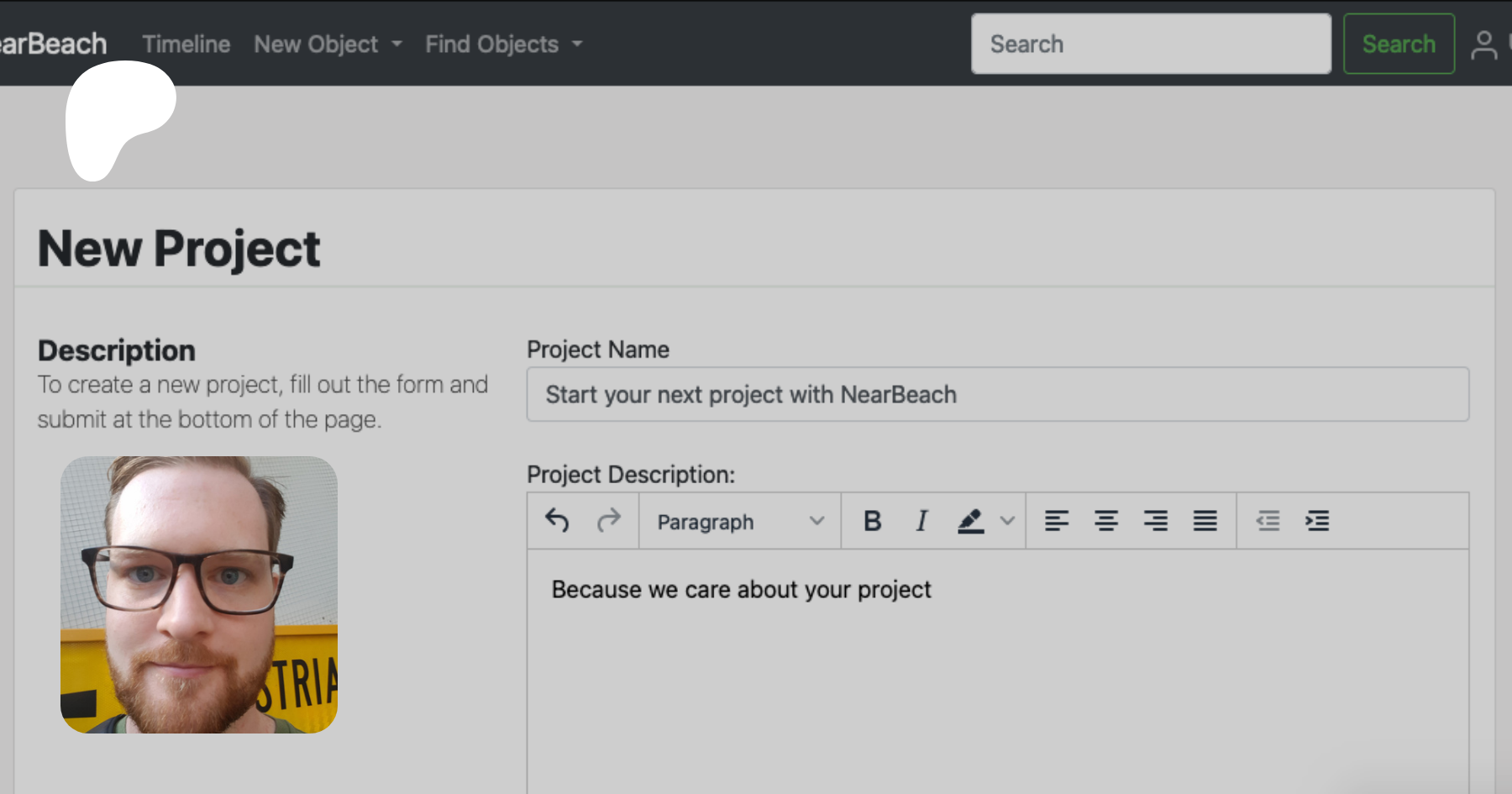
Task: Justify the text
Action: [x=1205, y=521]
